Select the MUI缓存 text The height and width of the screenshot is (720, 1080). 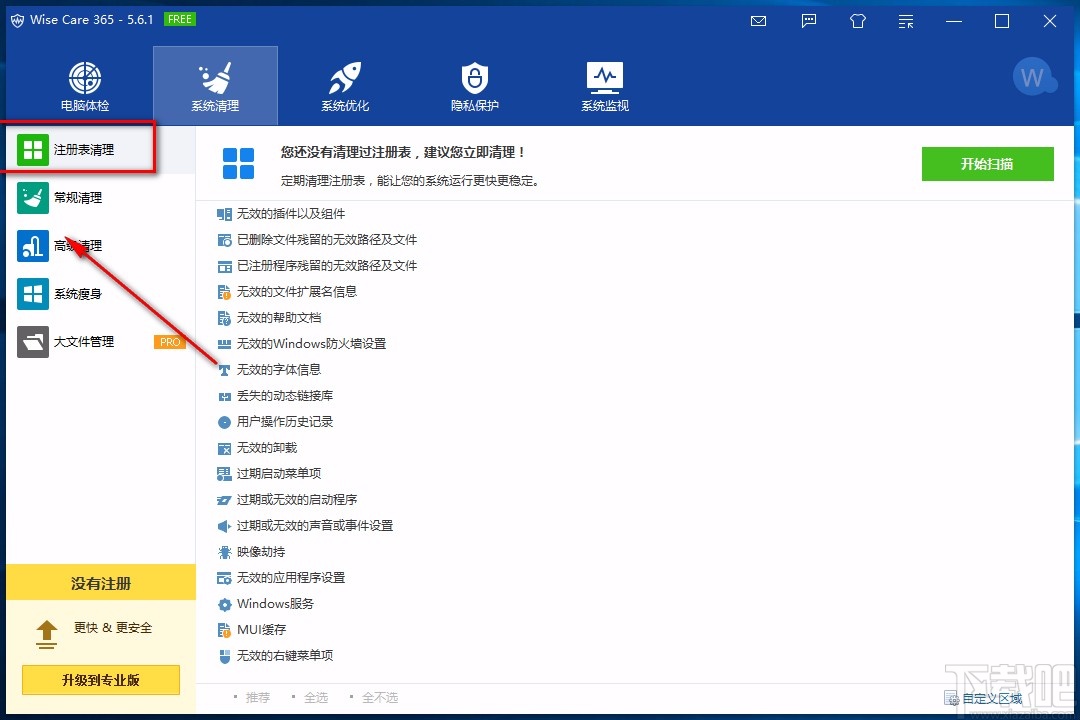pos(262,629)
